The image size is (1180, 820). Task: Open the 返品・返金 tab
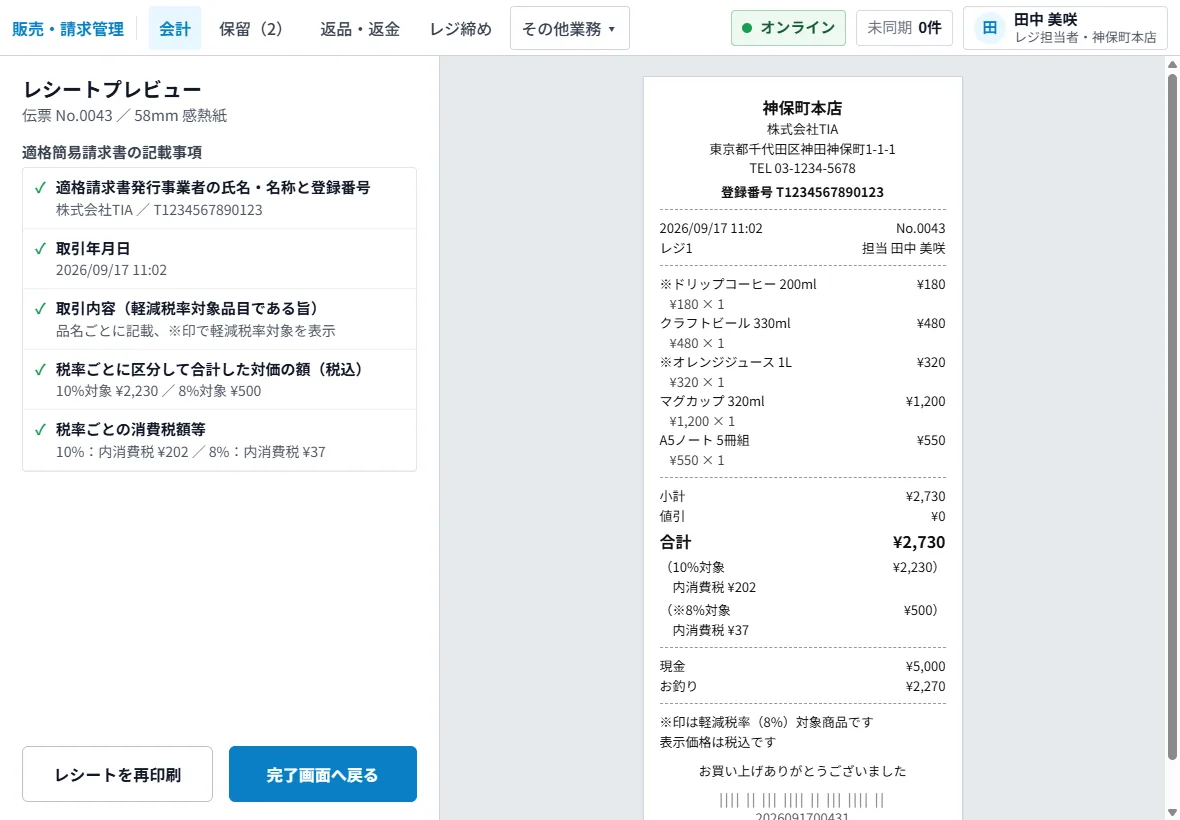[x=360, y=29]
